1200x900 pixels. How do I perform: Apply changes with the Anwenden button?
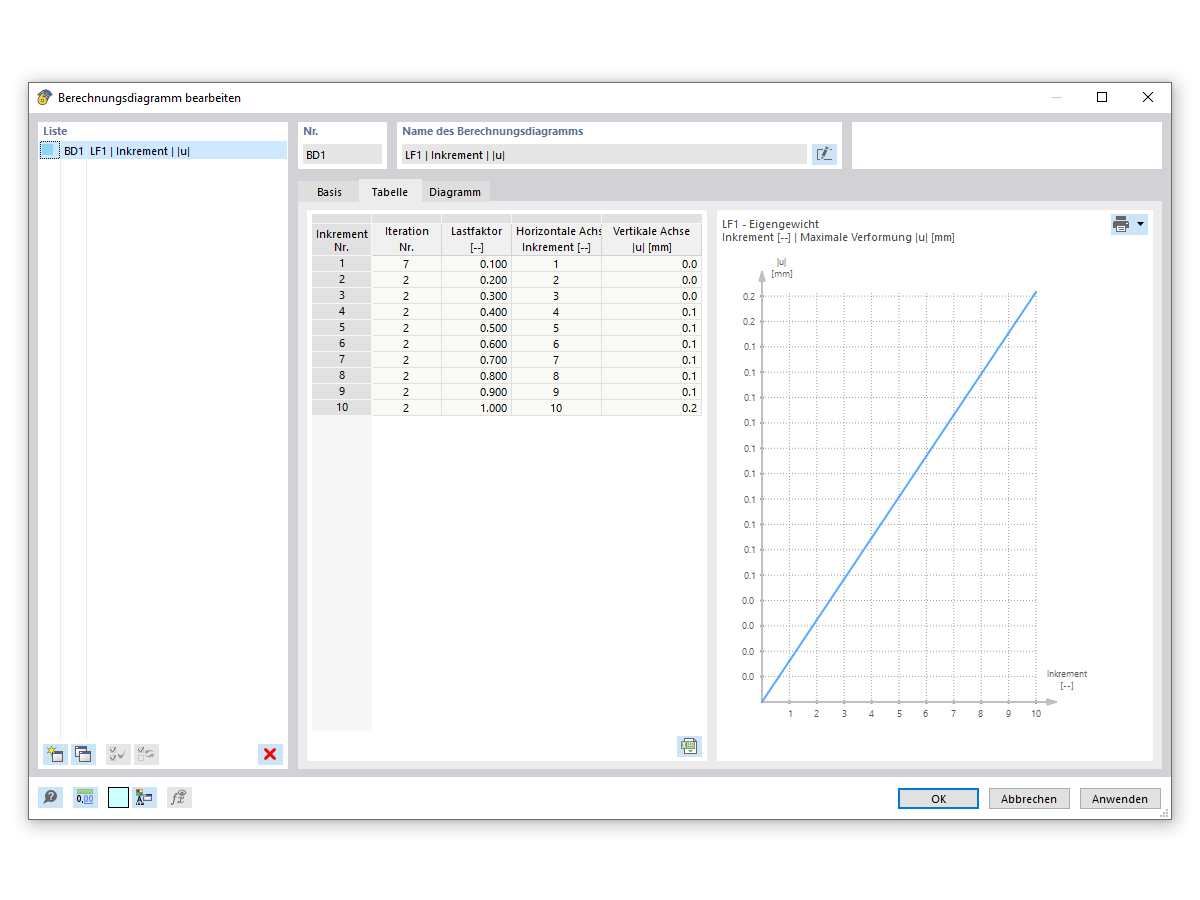pyautogui.click(x=1120, y=798)
